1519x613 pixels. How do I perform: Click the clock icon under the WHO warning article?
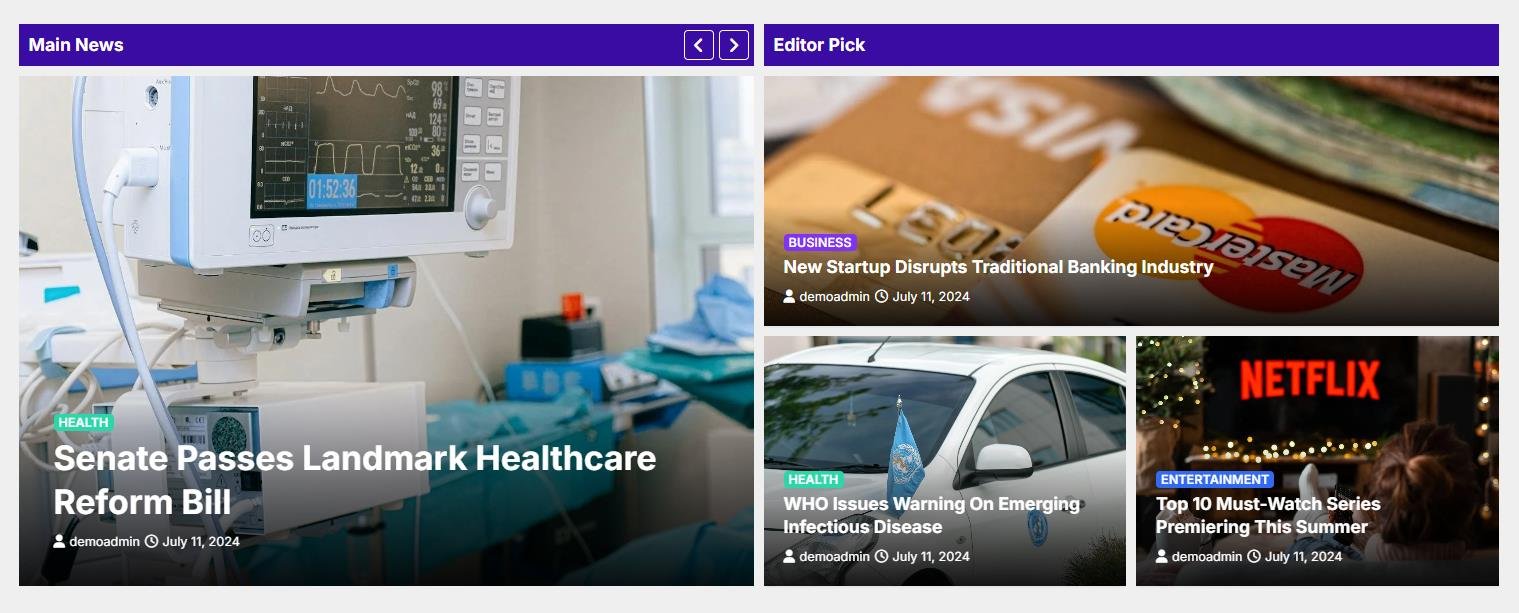[882, 556]
